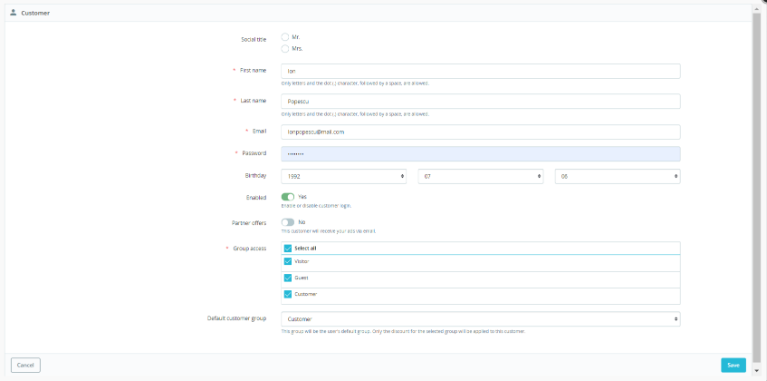This screenshot has width=767, height=381.
Task: Click the scrollbar down arrow
Action: point(758,370)
